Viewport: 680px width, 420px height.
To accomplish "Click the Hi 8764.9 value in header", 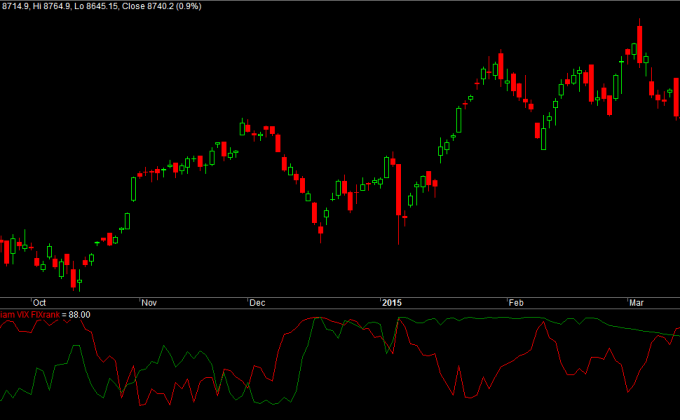I will tap(51, 7).
